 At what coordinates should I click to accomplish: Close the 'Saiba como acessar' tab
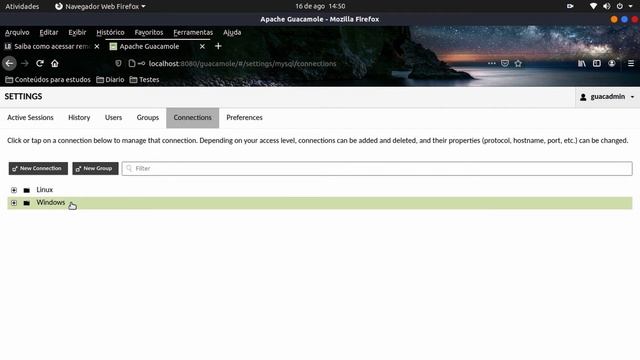click(x=97, y=47)
